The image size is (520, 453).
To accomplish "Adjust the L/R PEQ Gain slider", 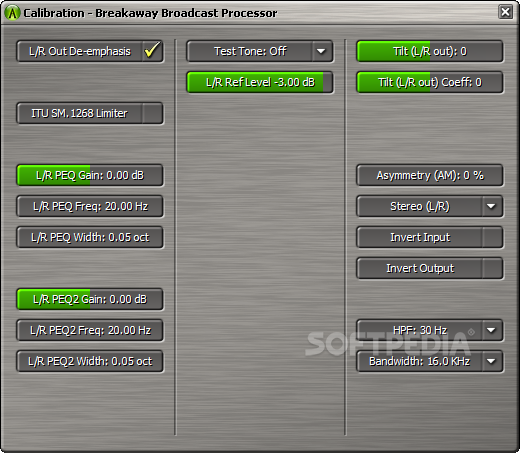I will pos(90,175).
